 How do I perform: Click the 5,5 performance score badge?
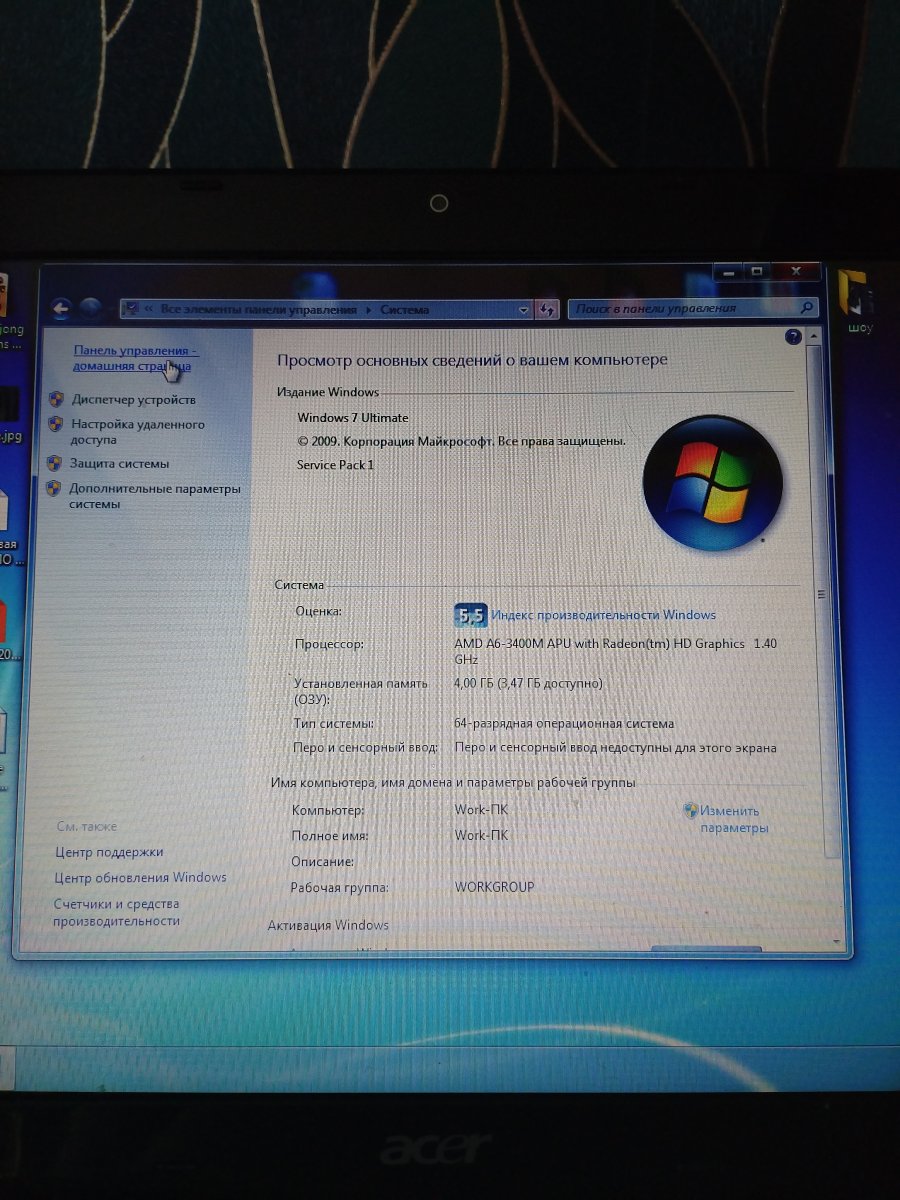469,614
